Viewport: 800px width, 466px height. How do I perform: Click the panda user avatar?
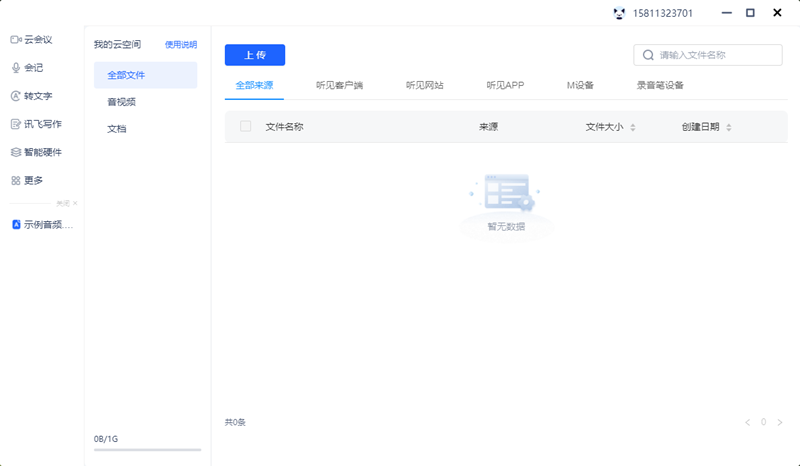click(619, 13)
